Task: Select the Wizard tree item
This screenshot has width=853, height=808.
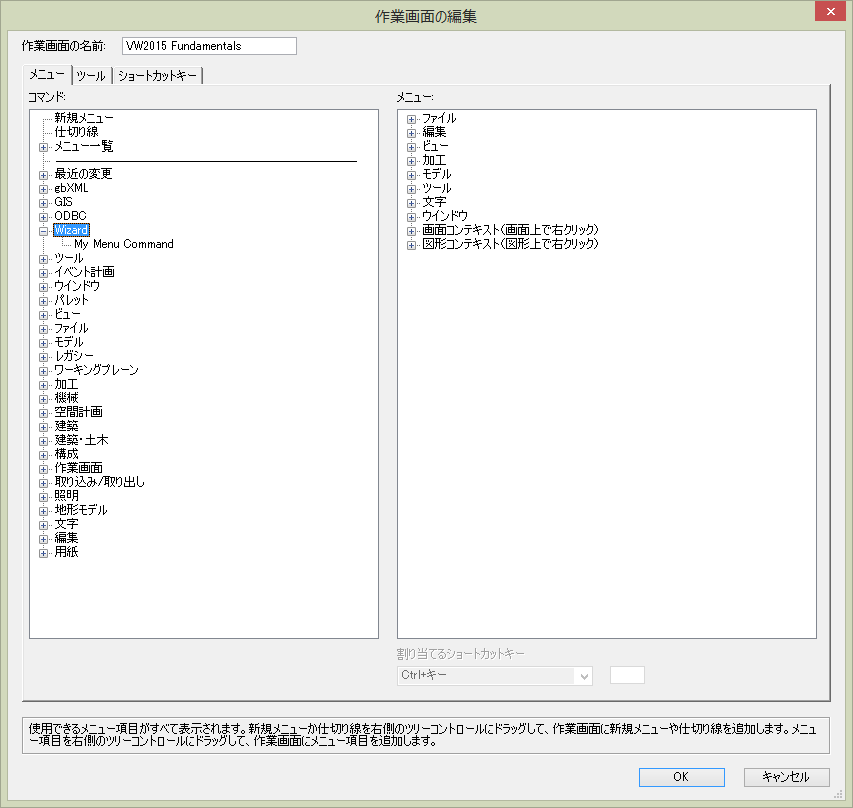Action: pos(71,230)
